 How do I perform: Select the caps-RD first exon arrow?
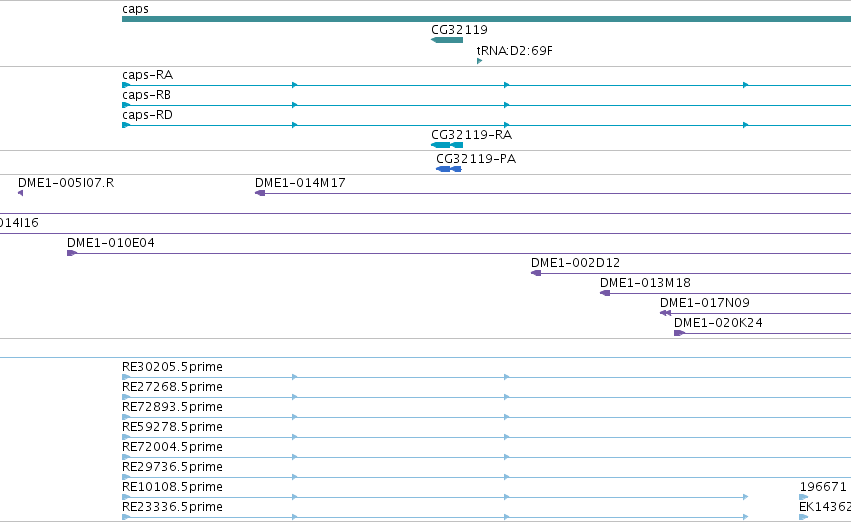click(126, 125)
